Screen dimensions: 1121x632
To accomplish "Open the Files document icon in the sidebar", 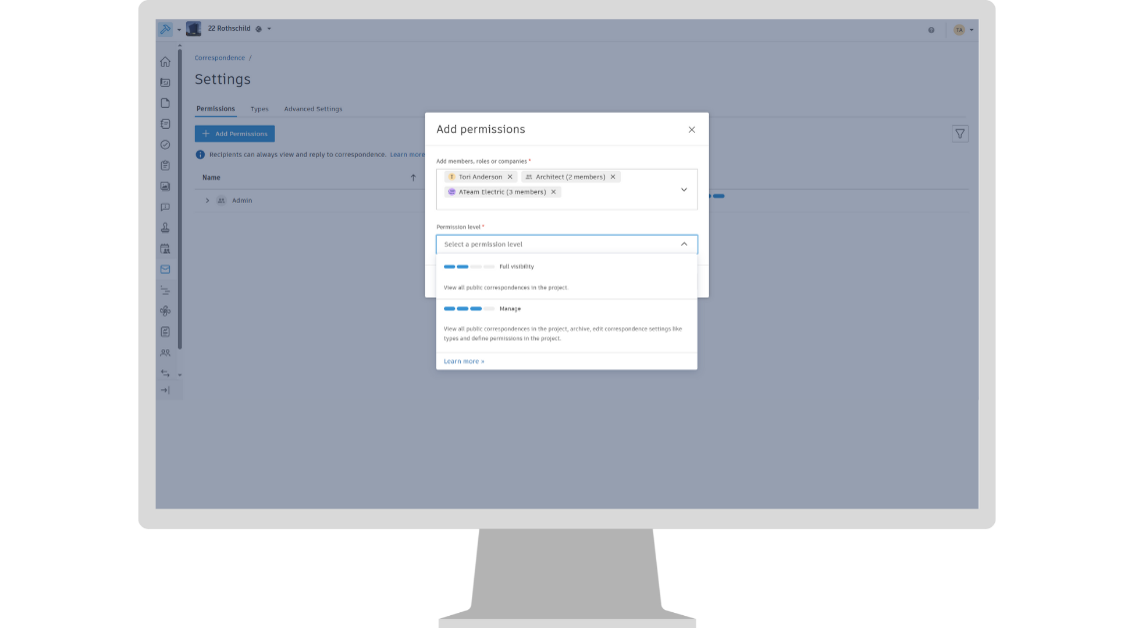I will pyautogui.click(x=165, y=104).
